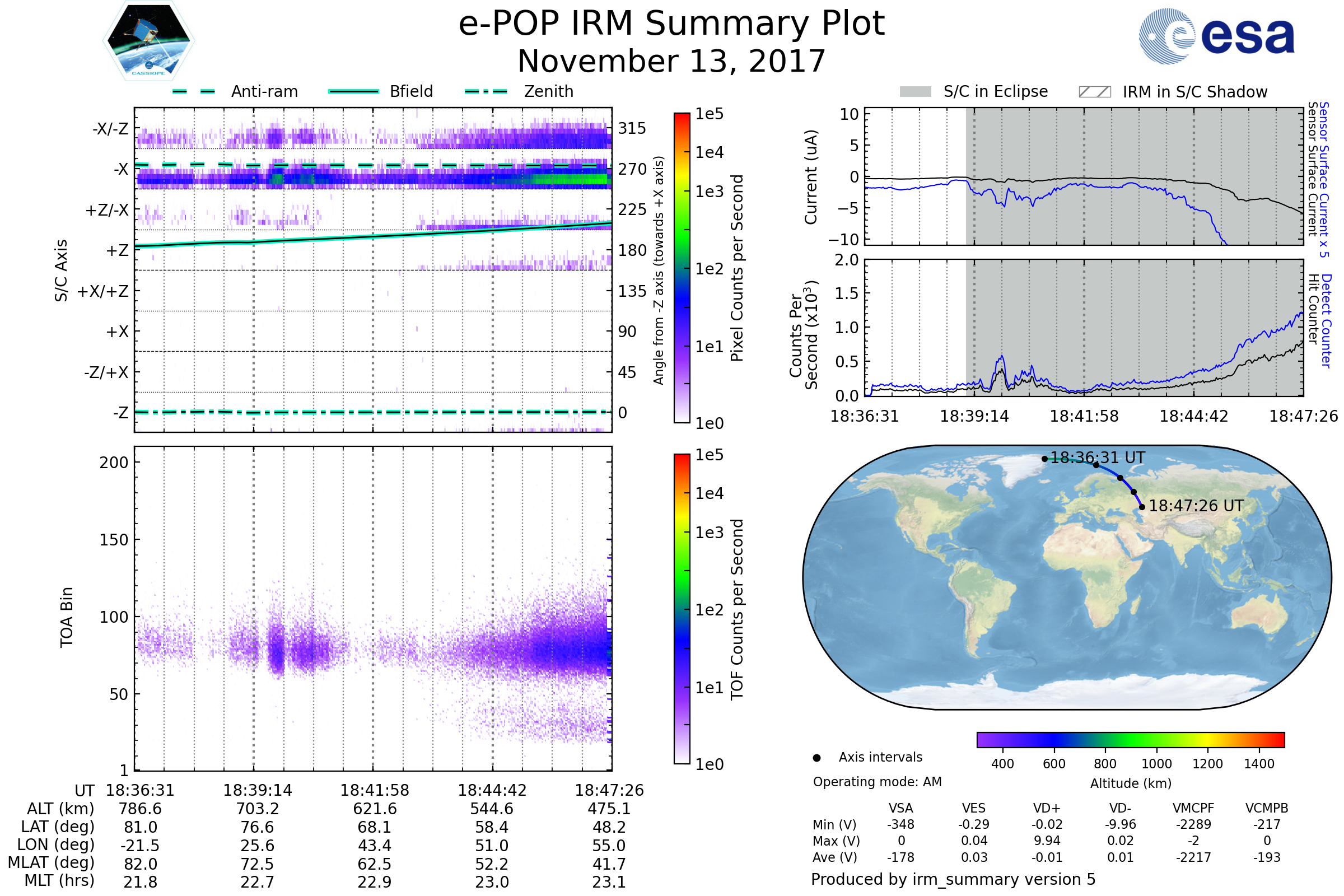
Task: Click the Produced by irm_summary version text
Action: [x=953, y=879]
